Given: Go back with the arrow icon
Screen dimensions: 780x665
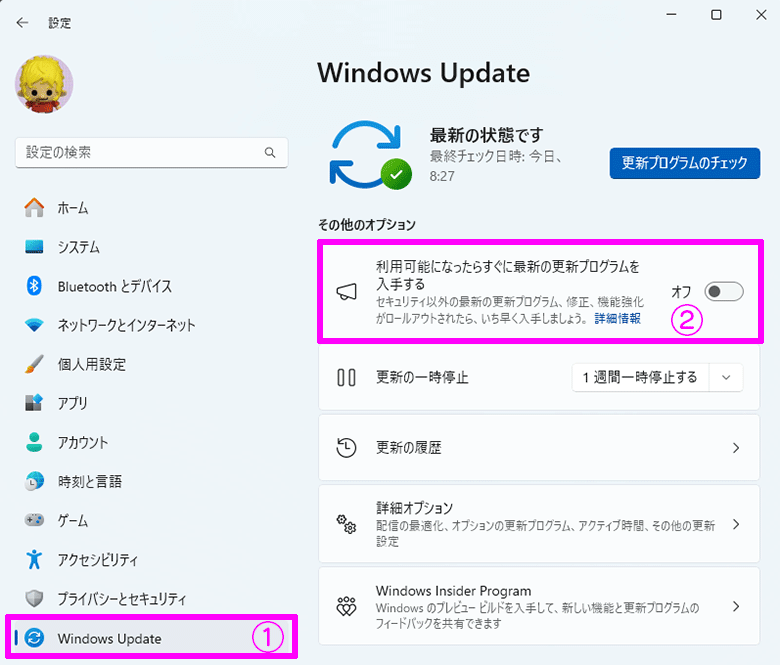Looking at the screenshot, I should 22,22.
